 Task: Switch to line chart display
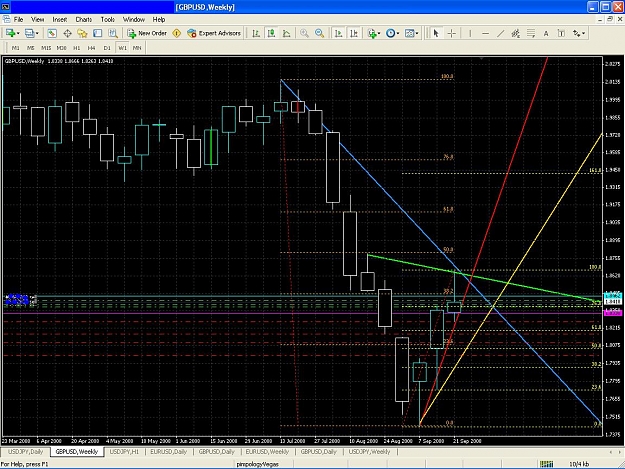287,33
